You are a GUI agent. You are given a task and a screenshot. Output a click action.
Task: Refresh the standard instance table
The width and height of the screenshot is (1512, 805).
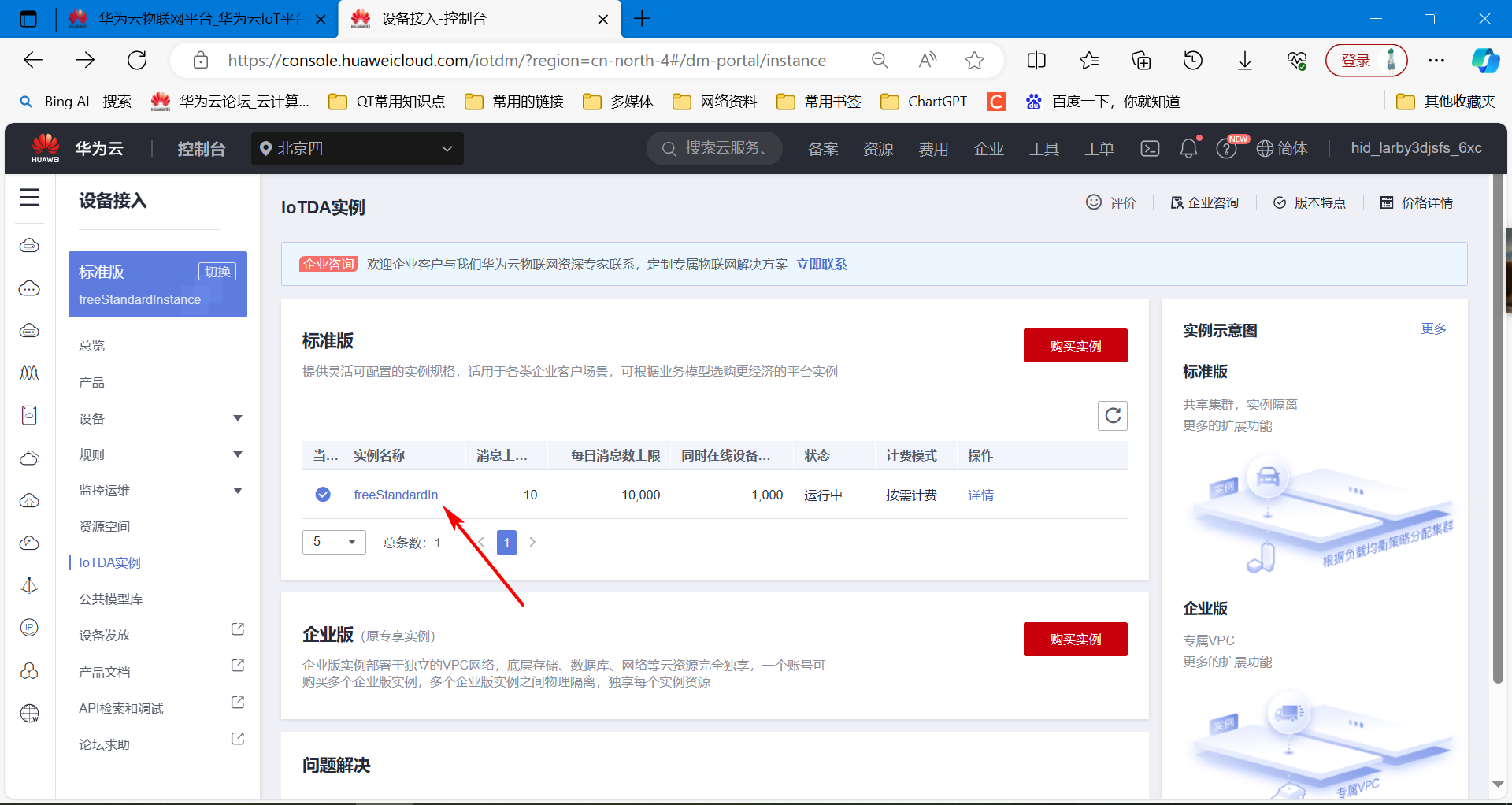pyautogui.click(x=1113, y=416)
